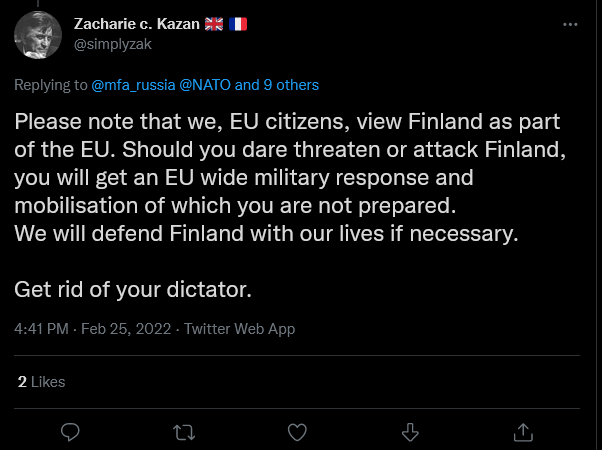Open the share icon options

(523, 432)
